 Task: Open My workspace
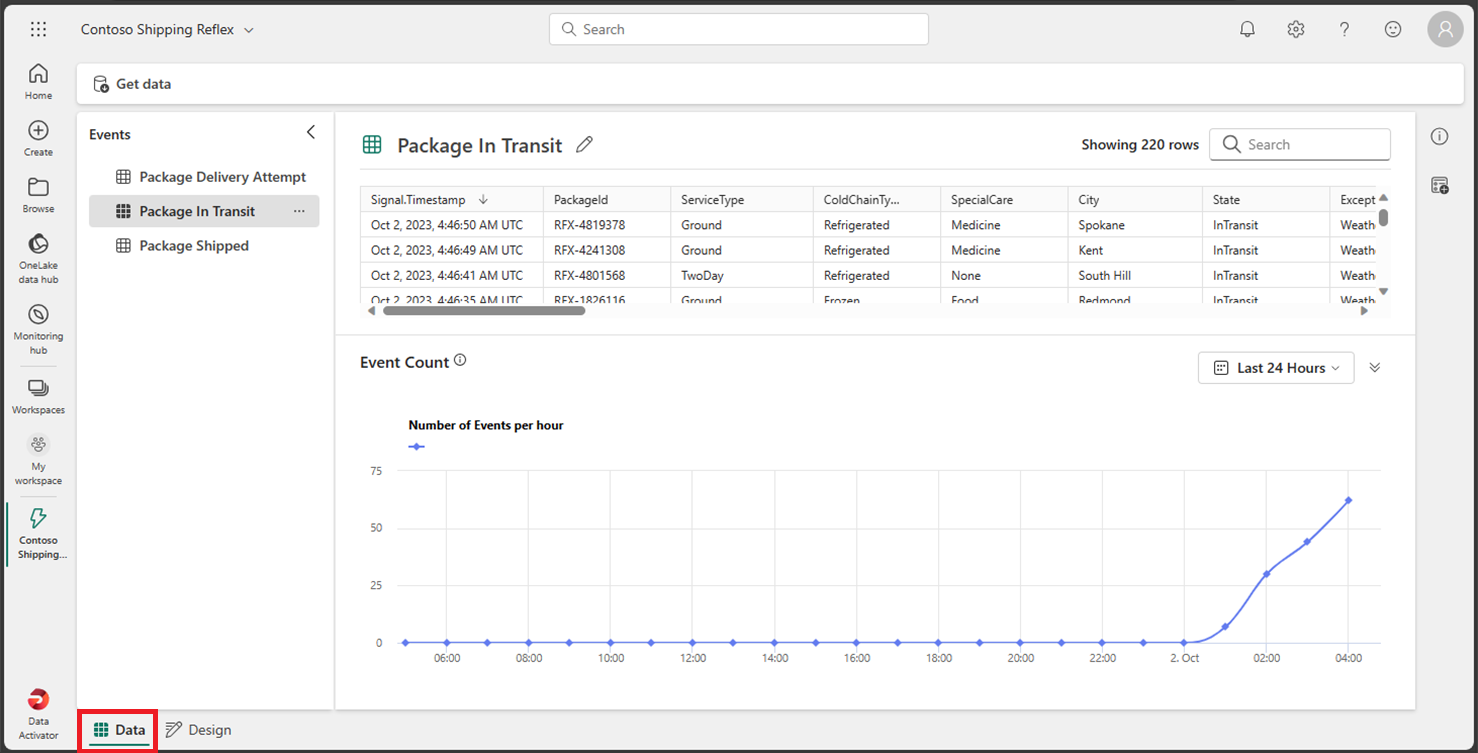click(x=38, y=459)
